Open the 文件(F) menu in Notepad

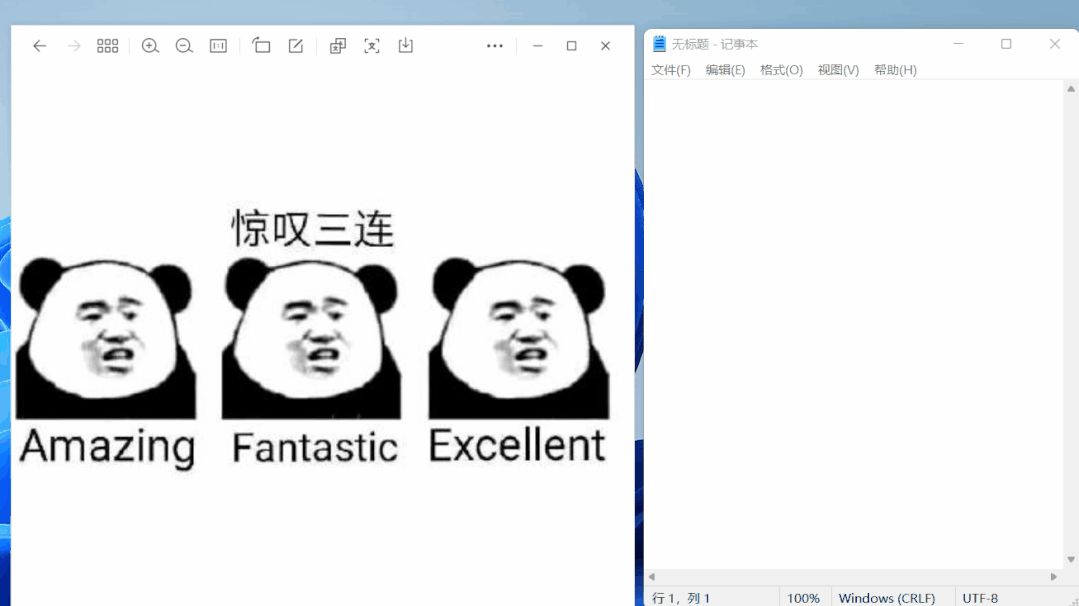pos(671,70)
